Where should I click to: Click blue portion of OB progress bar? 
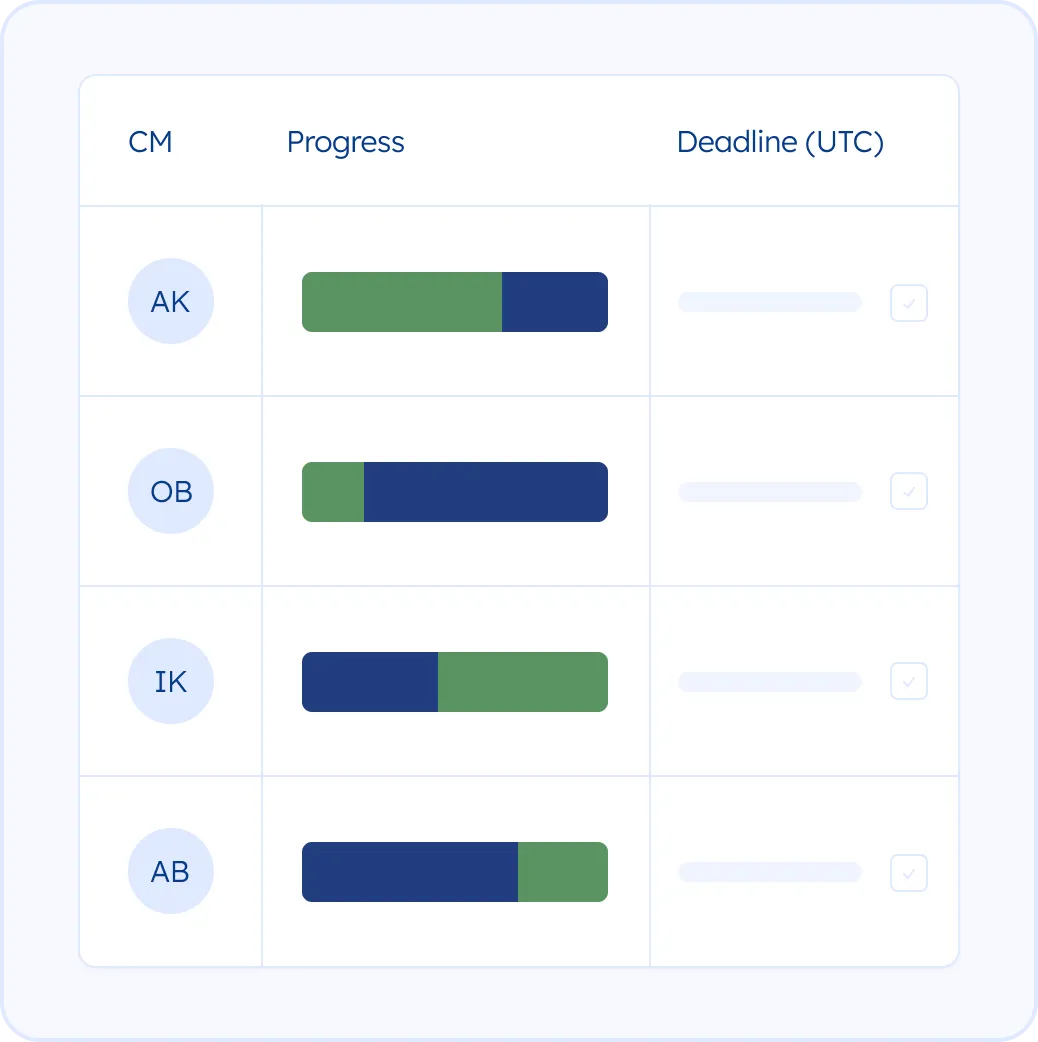point(485,492)
